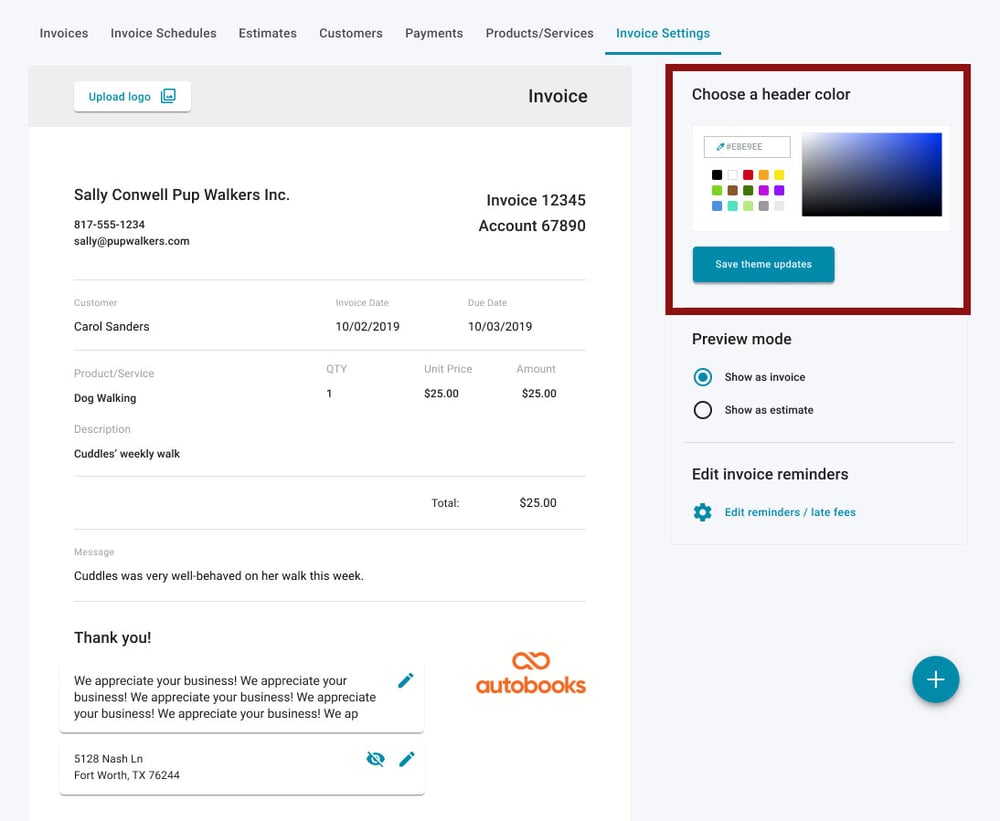
Task: Select the eyedropper icon in the hex field
Action: click(x=719, y=147)
